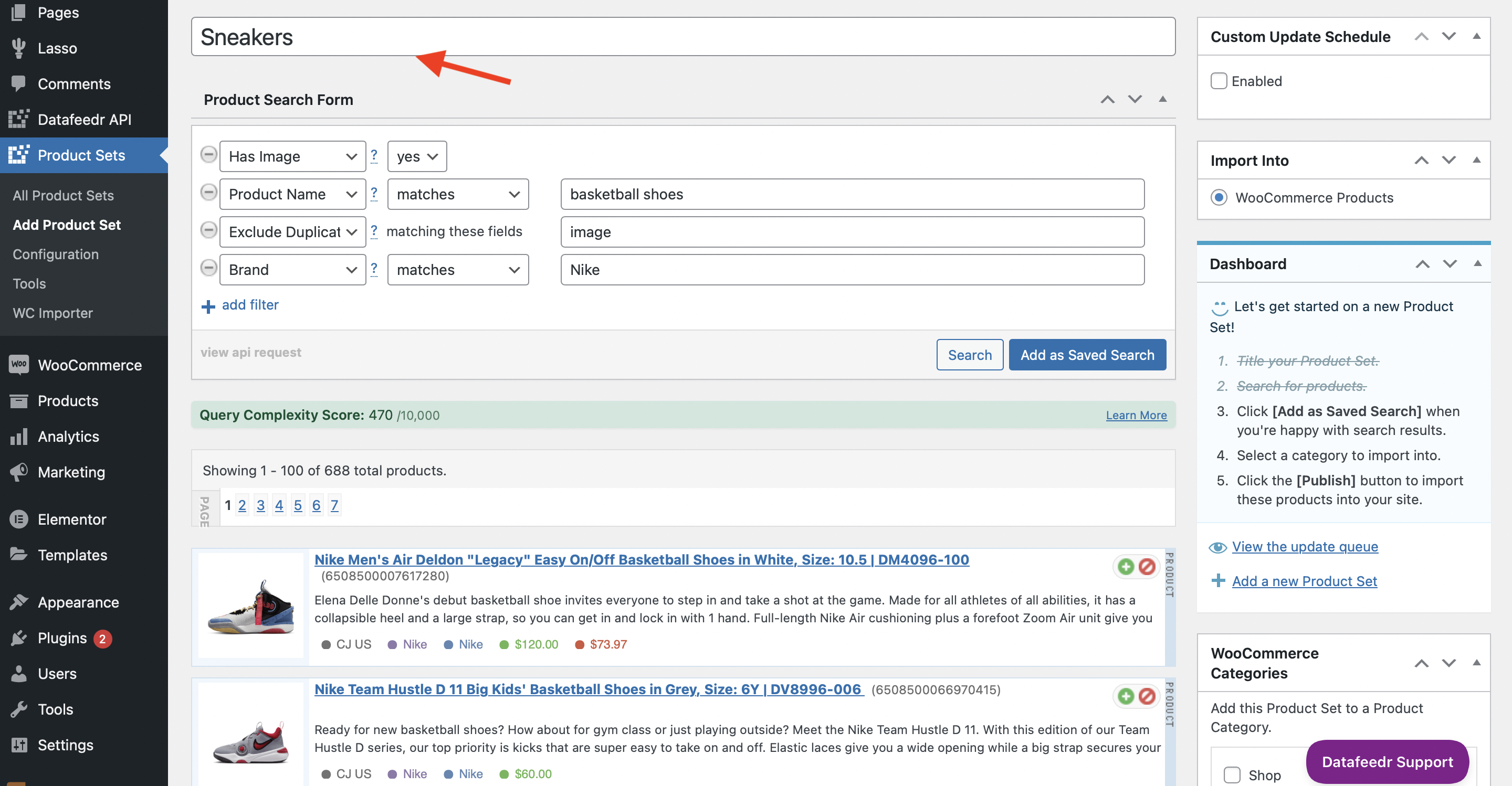Click the Settings icon in sidebar
The height and width of the screenshot is (786, 1512).
pos(19,745)
